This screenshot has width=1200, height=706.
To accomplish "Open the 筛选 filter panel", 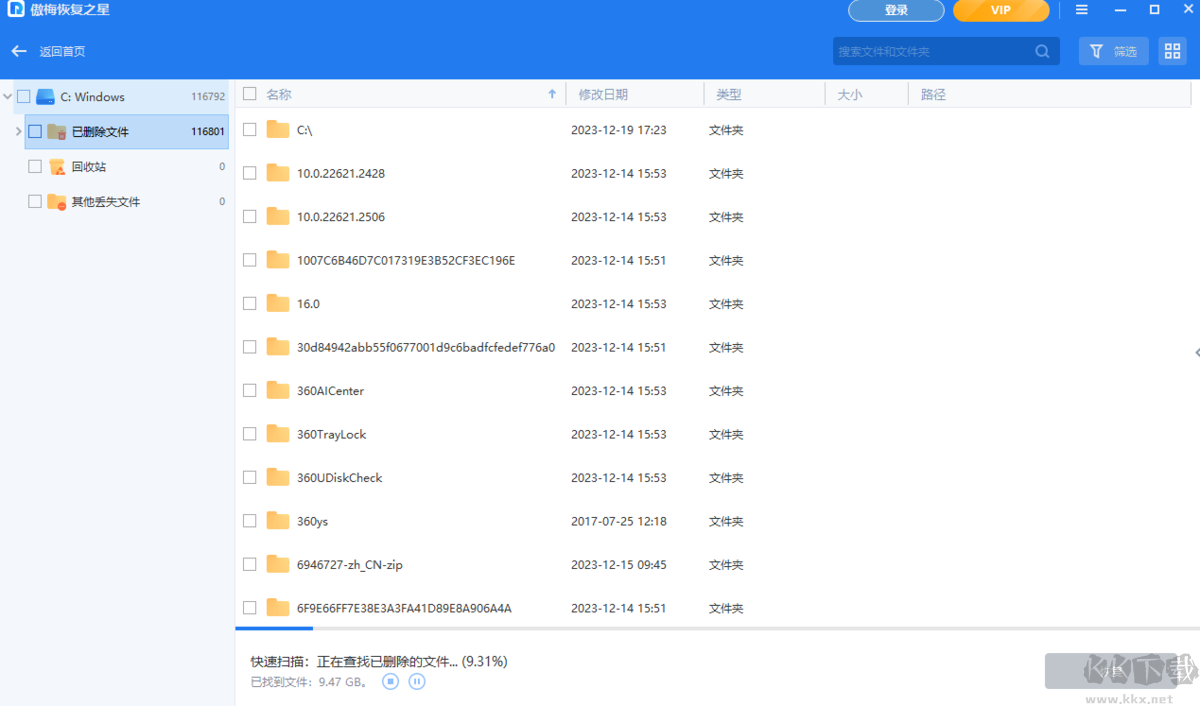I will click(x=1113, y=50).
